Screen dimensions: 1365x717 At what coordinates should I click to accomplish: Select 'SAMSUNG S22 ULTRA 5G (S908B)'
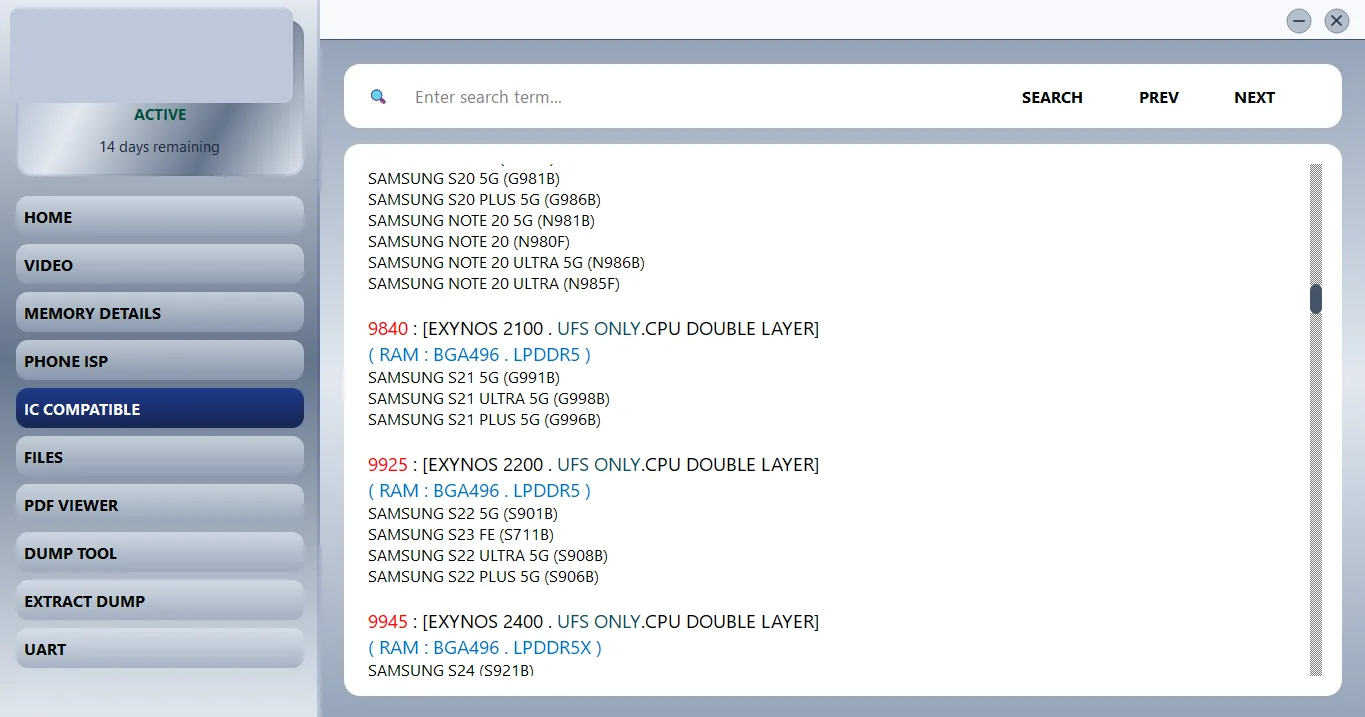click(488, 556)
